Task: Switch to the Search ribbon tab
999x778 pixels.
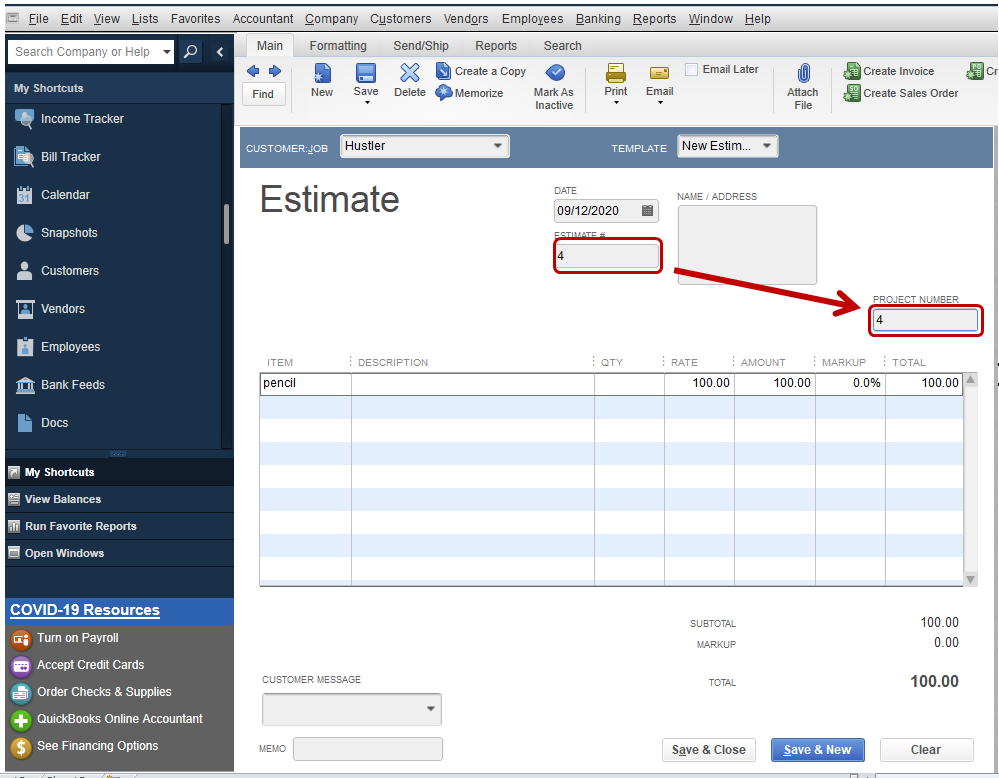Action: tap(563, 46)
